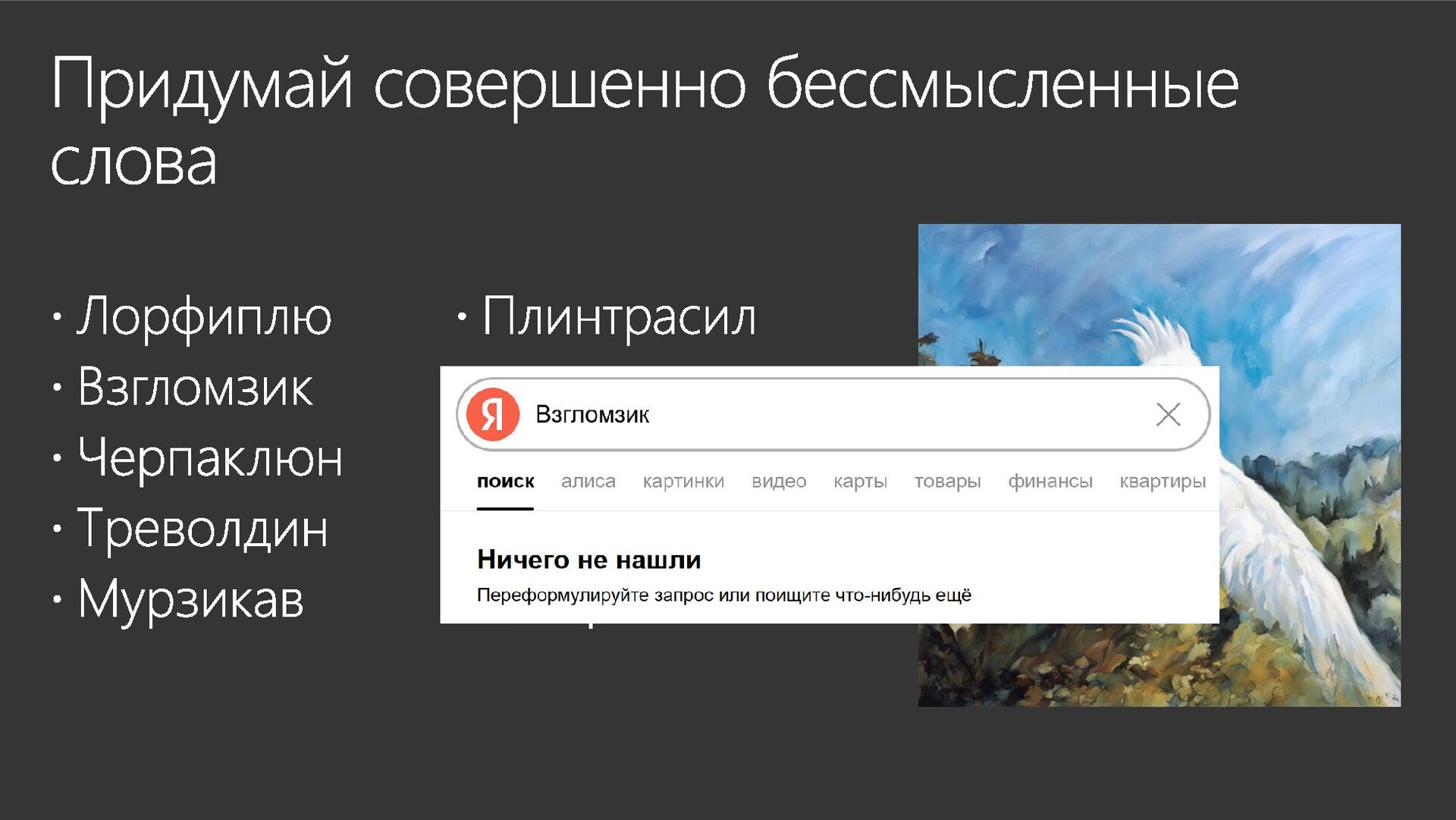Go to the карты tab
The width and height of the screenshot is (1456, 820).
[860, 481]
